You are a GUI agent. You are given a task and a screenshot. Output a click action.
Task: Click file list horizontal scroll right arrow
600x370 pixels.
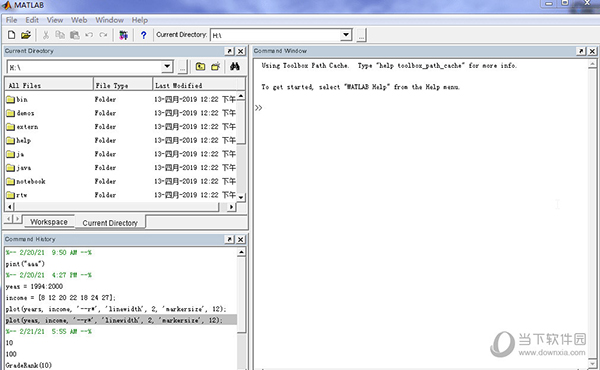(231, 207)
